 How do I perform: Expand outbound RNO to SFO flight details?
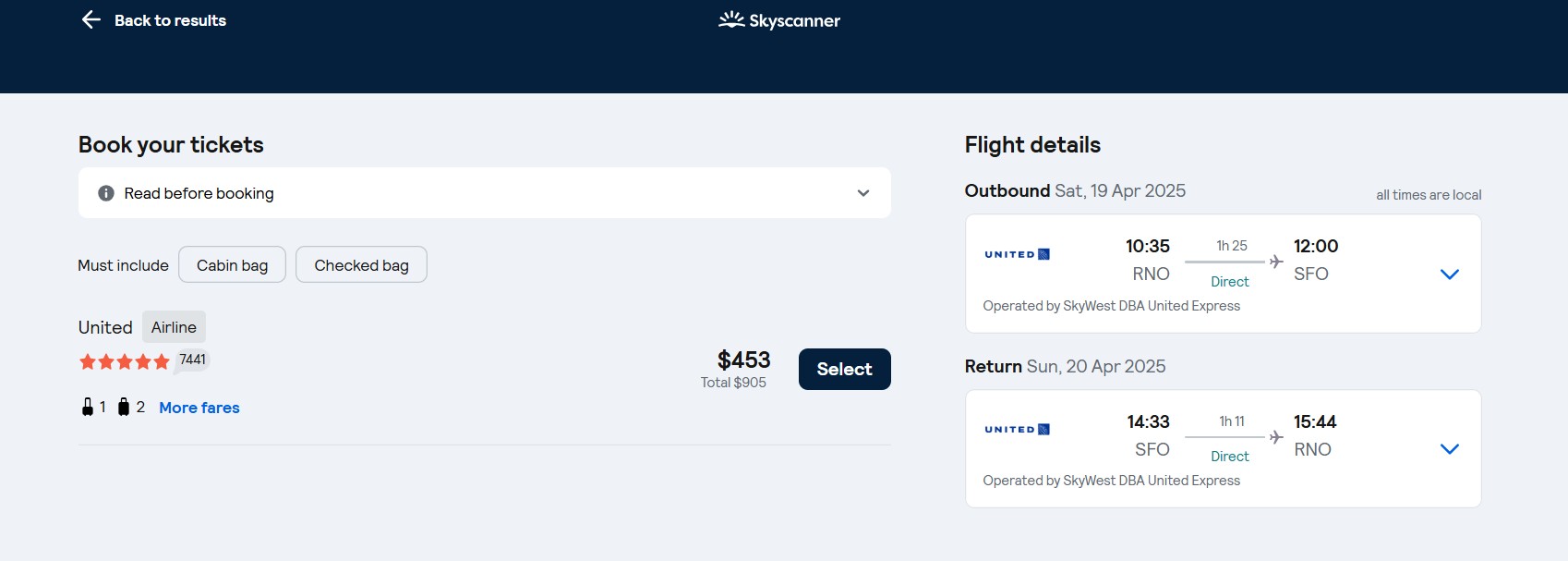(1449, 274)
